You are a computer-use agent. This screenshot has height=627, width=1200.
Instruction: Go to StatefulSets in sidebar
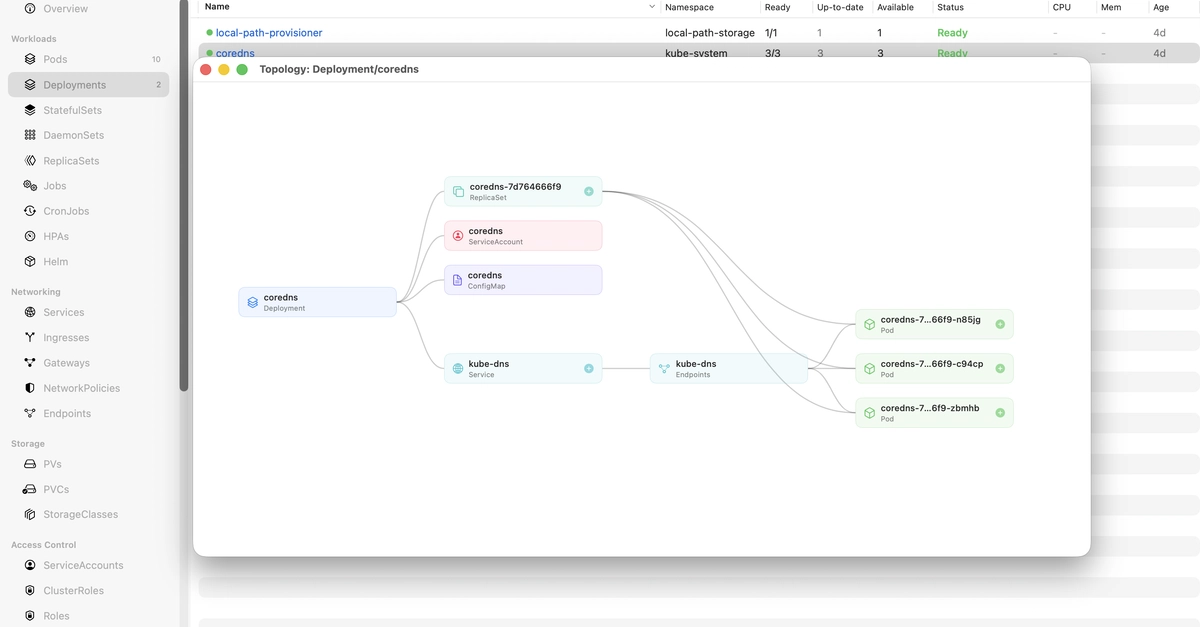pos(72,110)
